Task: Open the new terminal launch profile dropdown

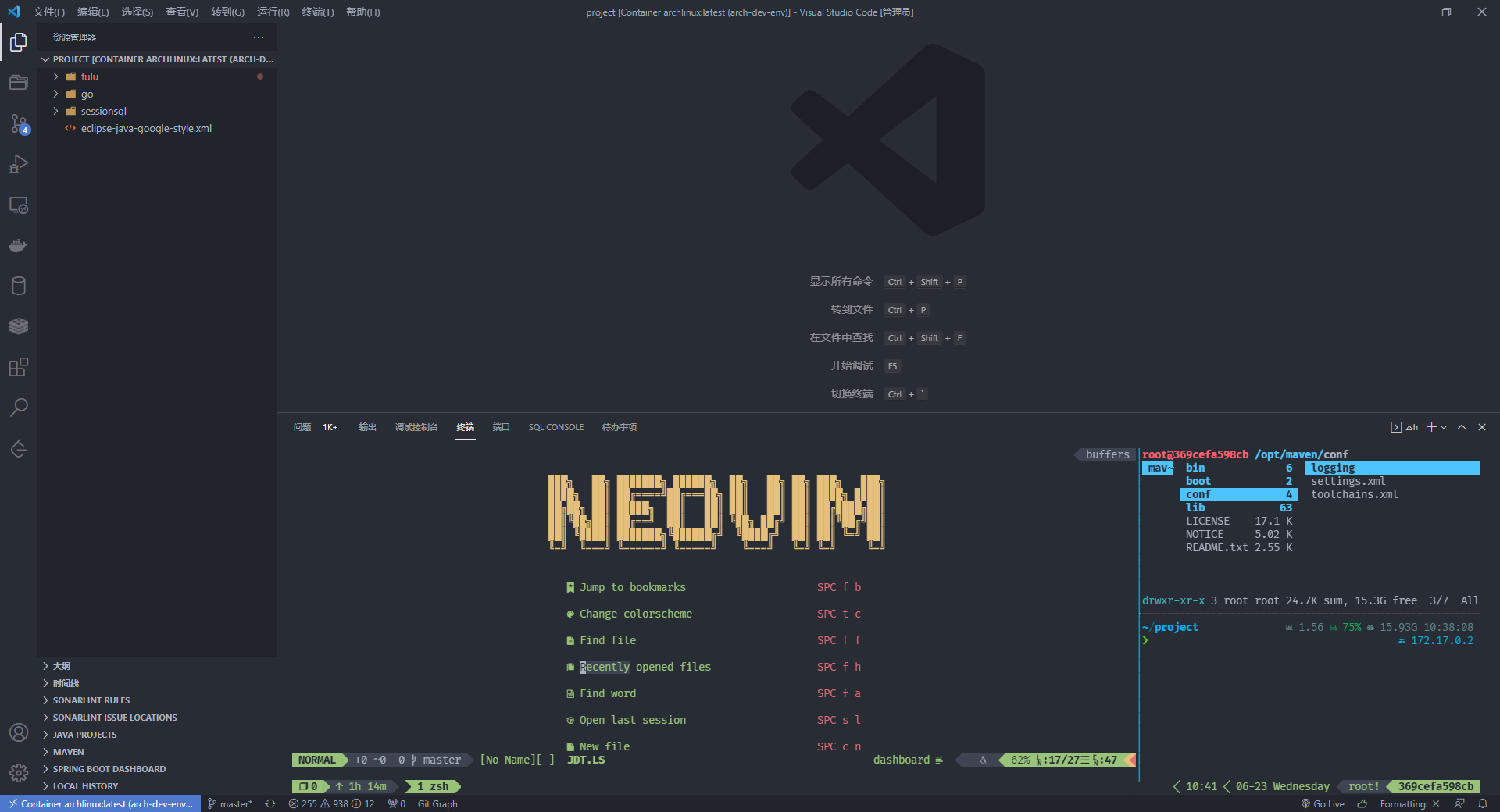Action: (1444, 427)
